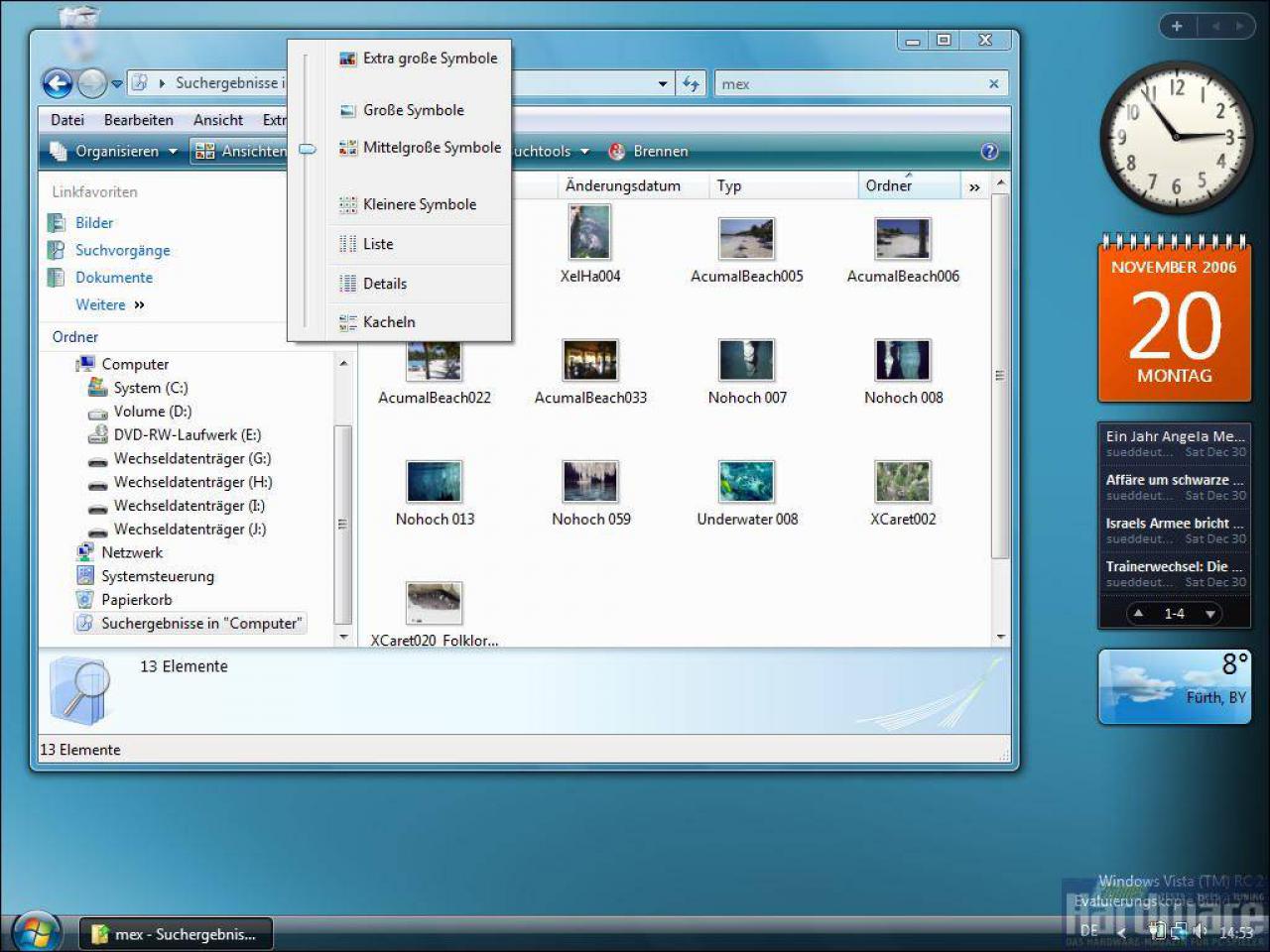The height and width of the screenshot is (952, 1270).
Task: Select Systemsteuerung in folder tree
Action: 158,577
